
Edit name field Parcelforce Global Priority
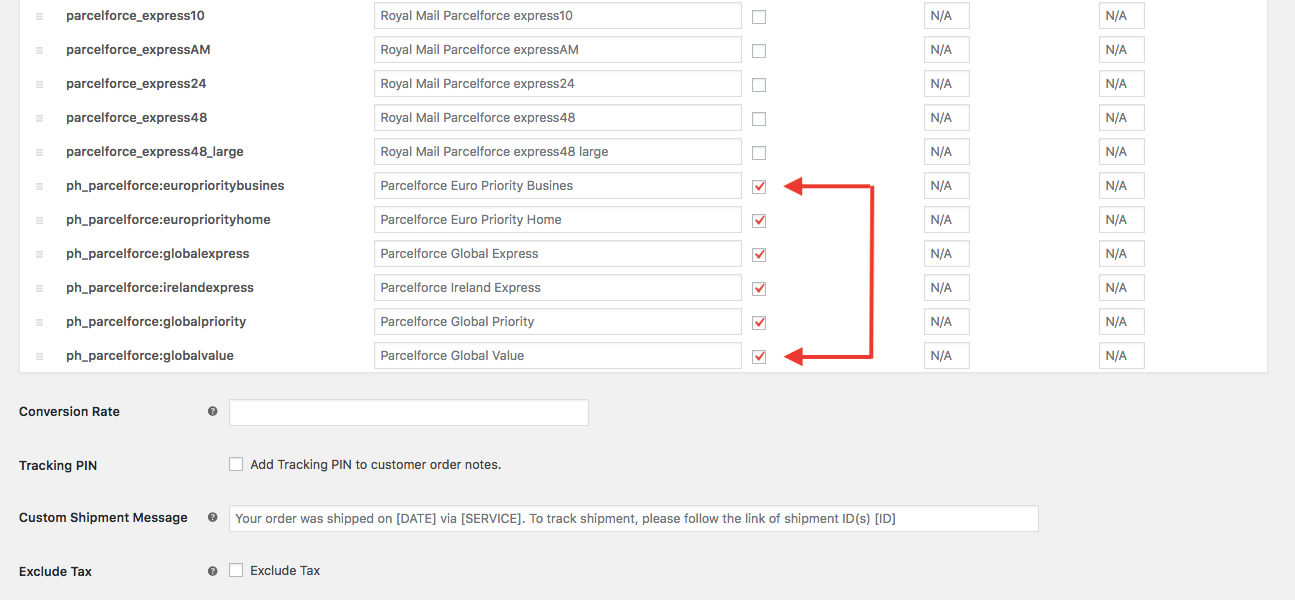click(x=558, y=322)
